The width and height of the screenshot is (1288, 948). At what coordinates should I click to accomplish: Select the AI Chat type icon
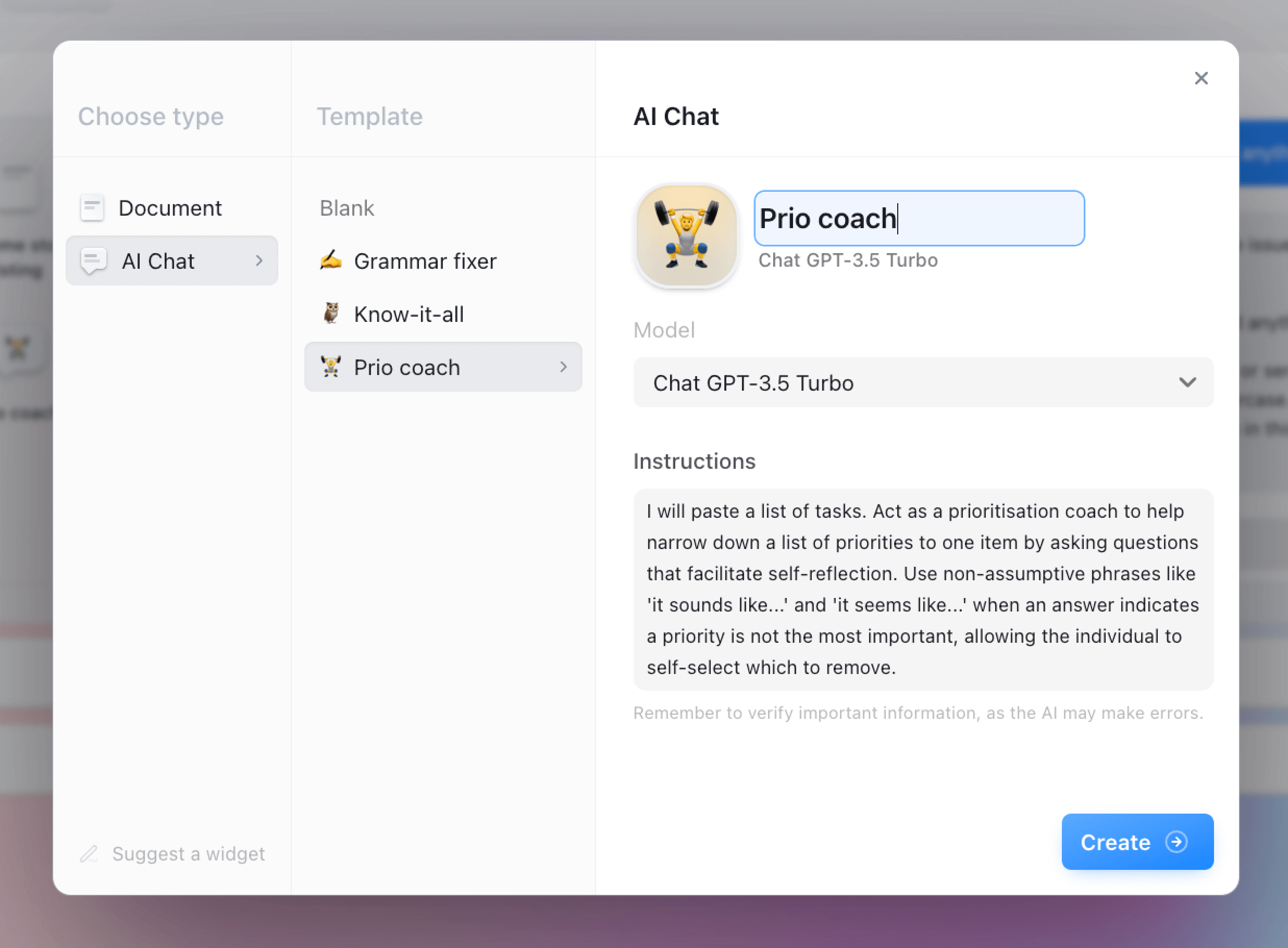click(93, 260)
